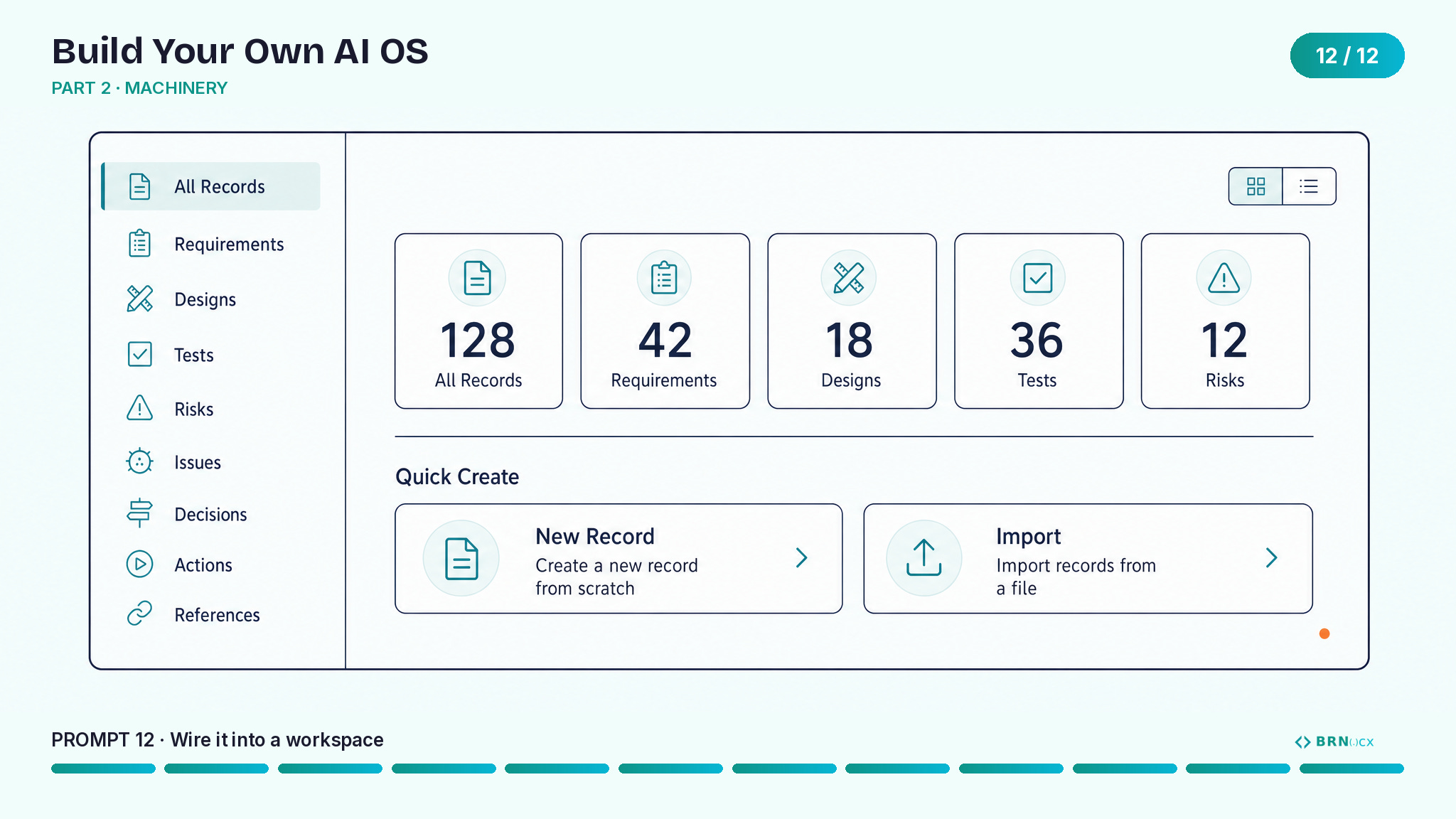1456x819 pixels.
Task: Click the Issues bug icon in sidebar
Action: pos(139,461)
